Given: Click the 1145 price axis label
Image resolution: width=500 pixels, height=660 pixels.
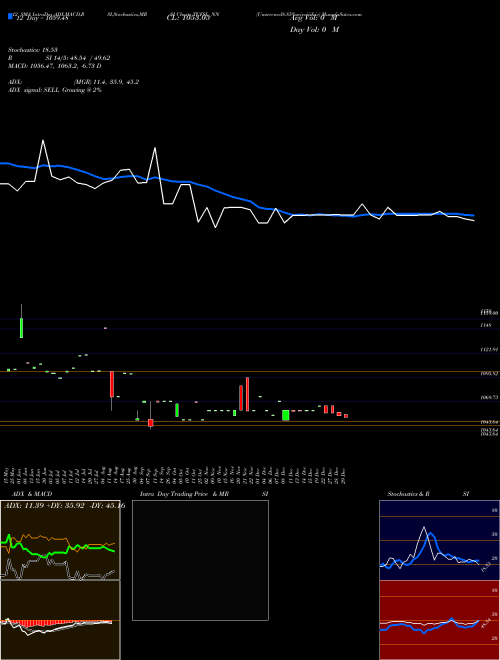Looking at the screenshot, I should coord(486,325).
